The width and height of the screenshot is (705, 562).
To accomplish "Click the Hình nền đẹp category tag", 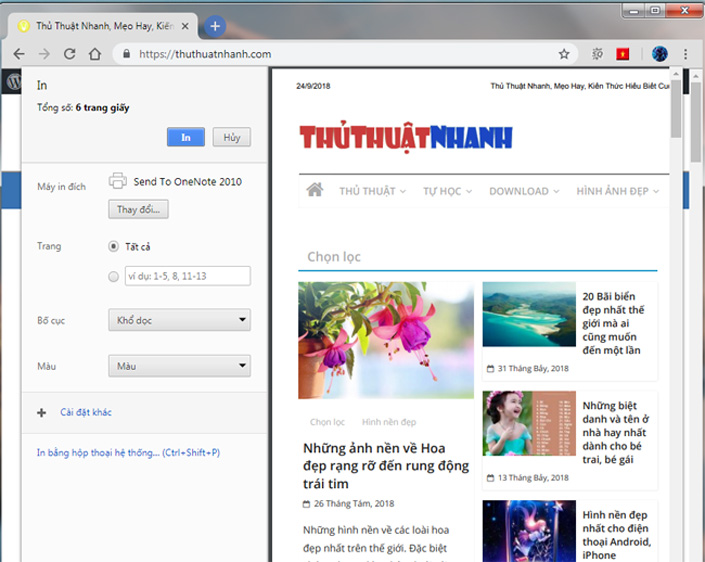I will [389, 422].
